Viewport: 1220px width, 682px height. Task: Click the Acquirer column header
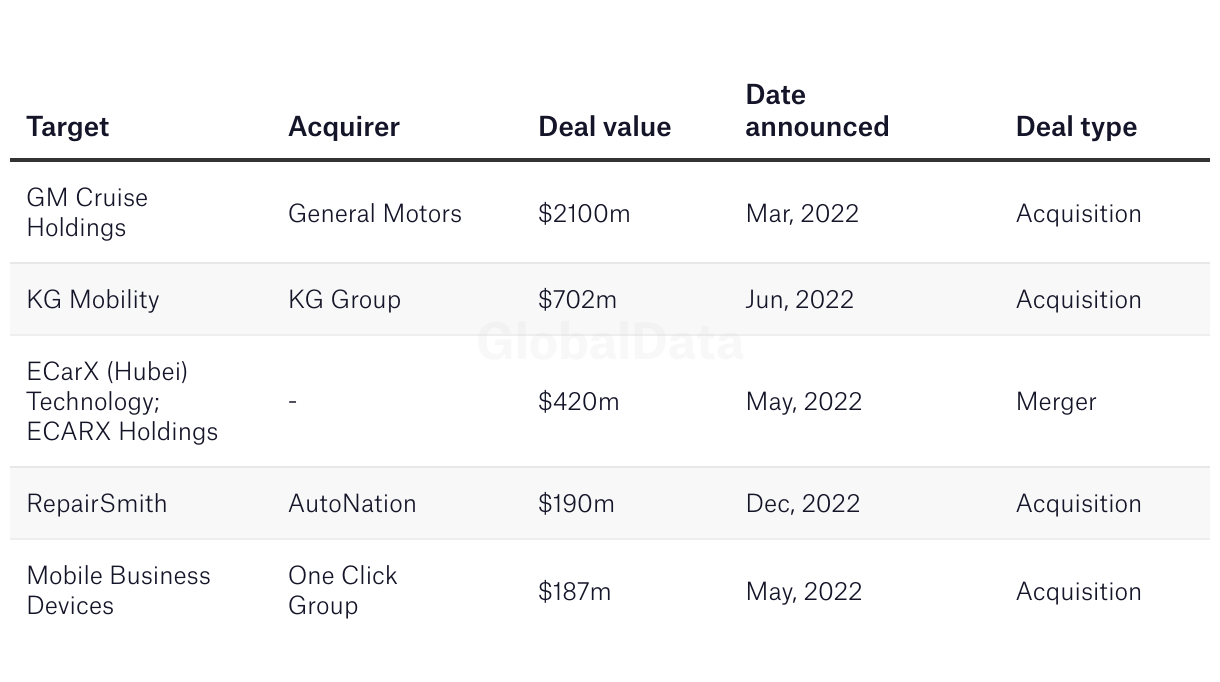(344, 127)
